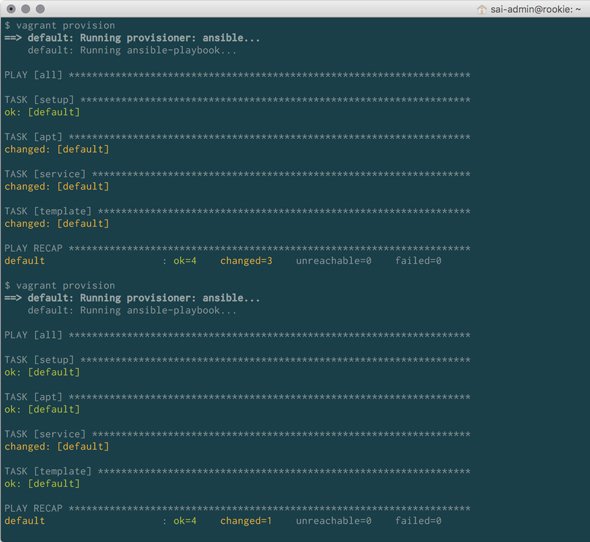This screenshot has width=590, height=542.
Task: Close the terminal window with red button
Action: (x=11, y=9)
